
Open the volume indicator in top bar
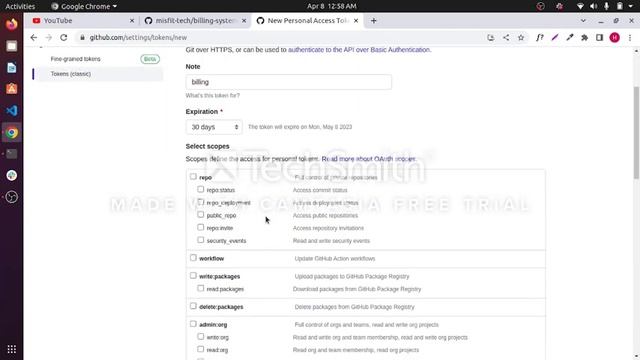point(593,6)
